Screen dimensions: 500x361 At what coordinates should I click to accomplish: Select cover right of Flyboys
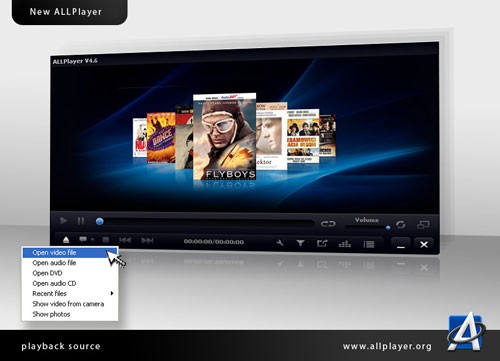pos(271,136)
